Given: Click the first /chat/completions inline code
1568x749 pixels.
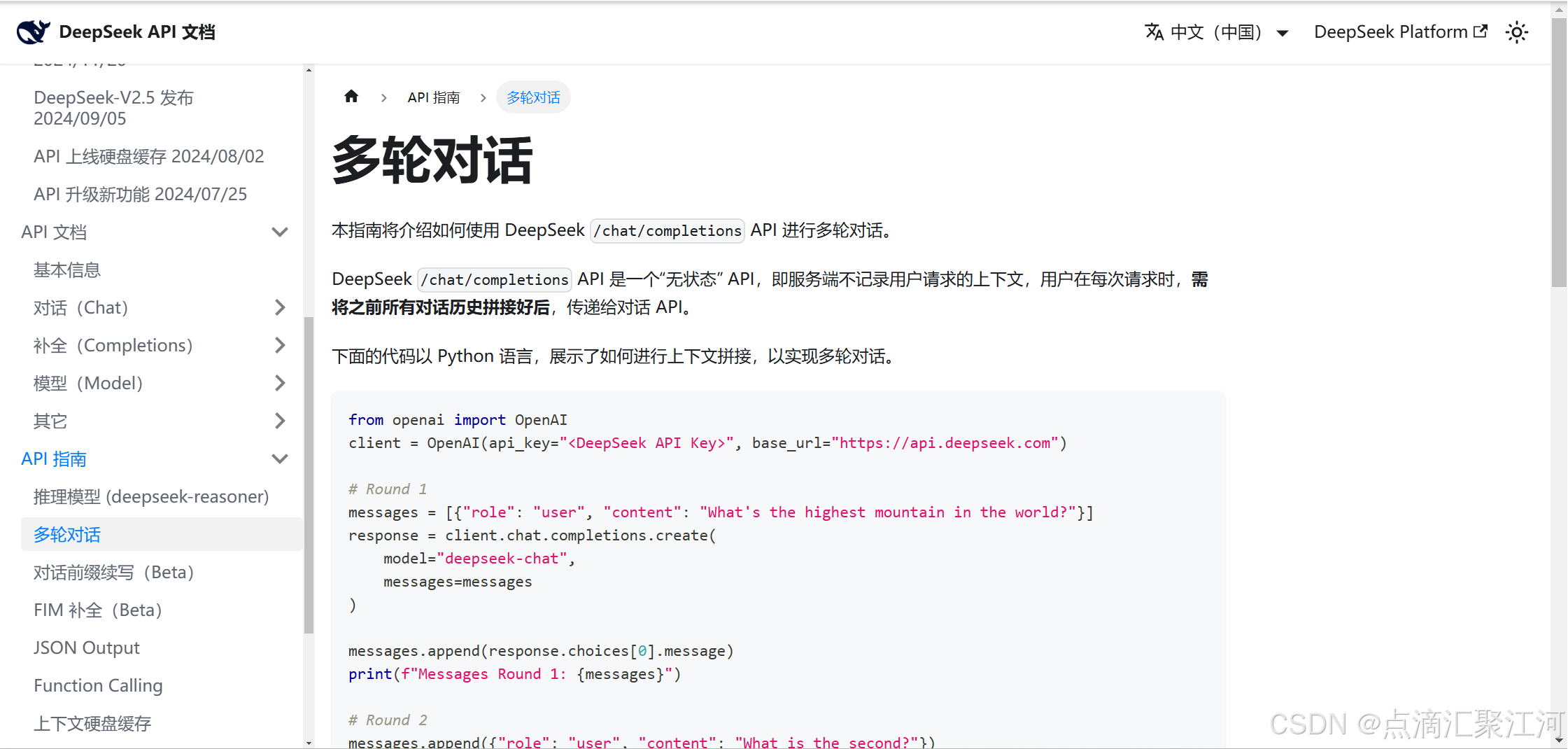Looking at the screenshot, I should point(668,230).
